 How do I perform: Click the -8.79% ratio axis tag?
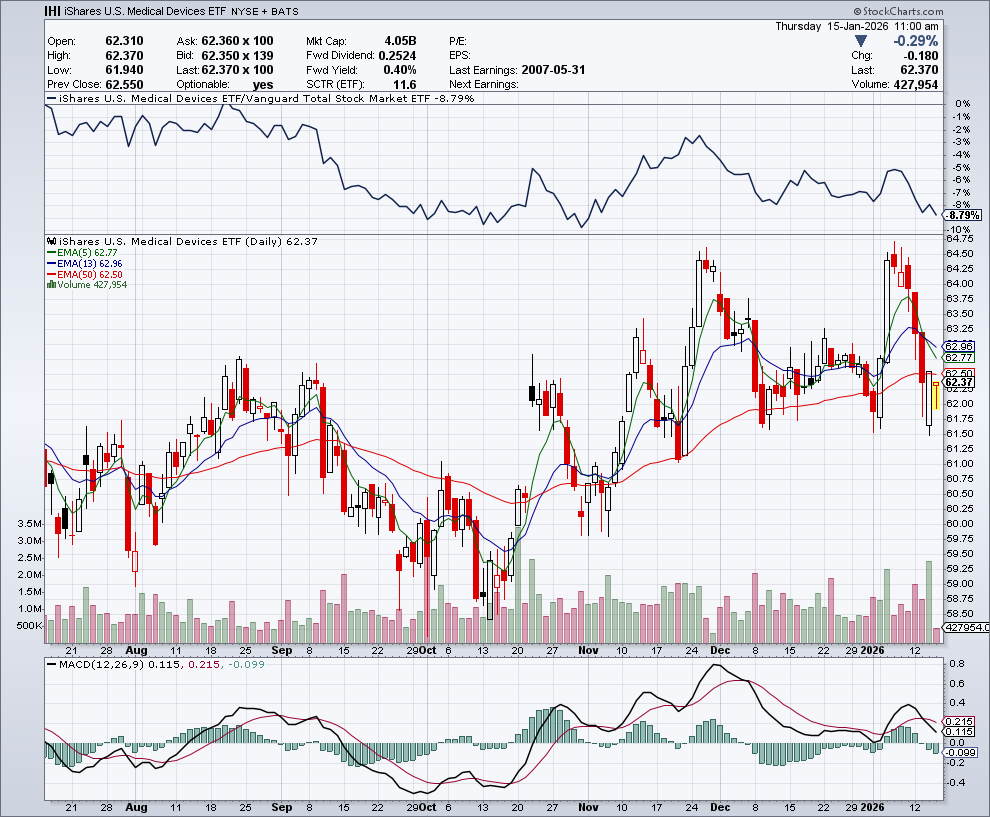coord(963,215)
